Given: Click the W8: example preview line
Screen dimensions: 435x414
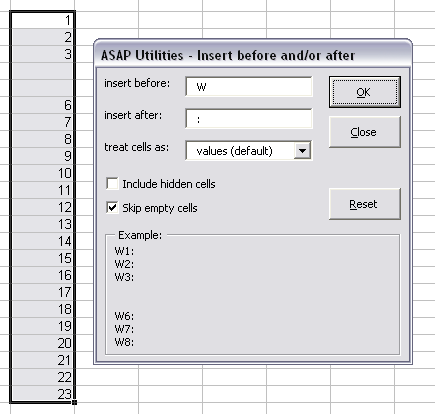Looking at the screenshot, I should tap(124, 342).
